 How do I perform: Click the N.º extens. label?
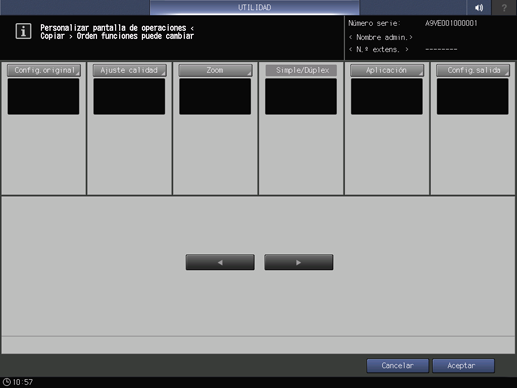(x=379, y=49)
